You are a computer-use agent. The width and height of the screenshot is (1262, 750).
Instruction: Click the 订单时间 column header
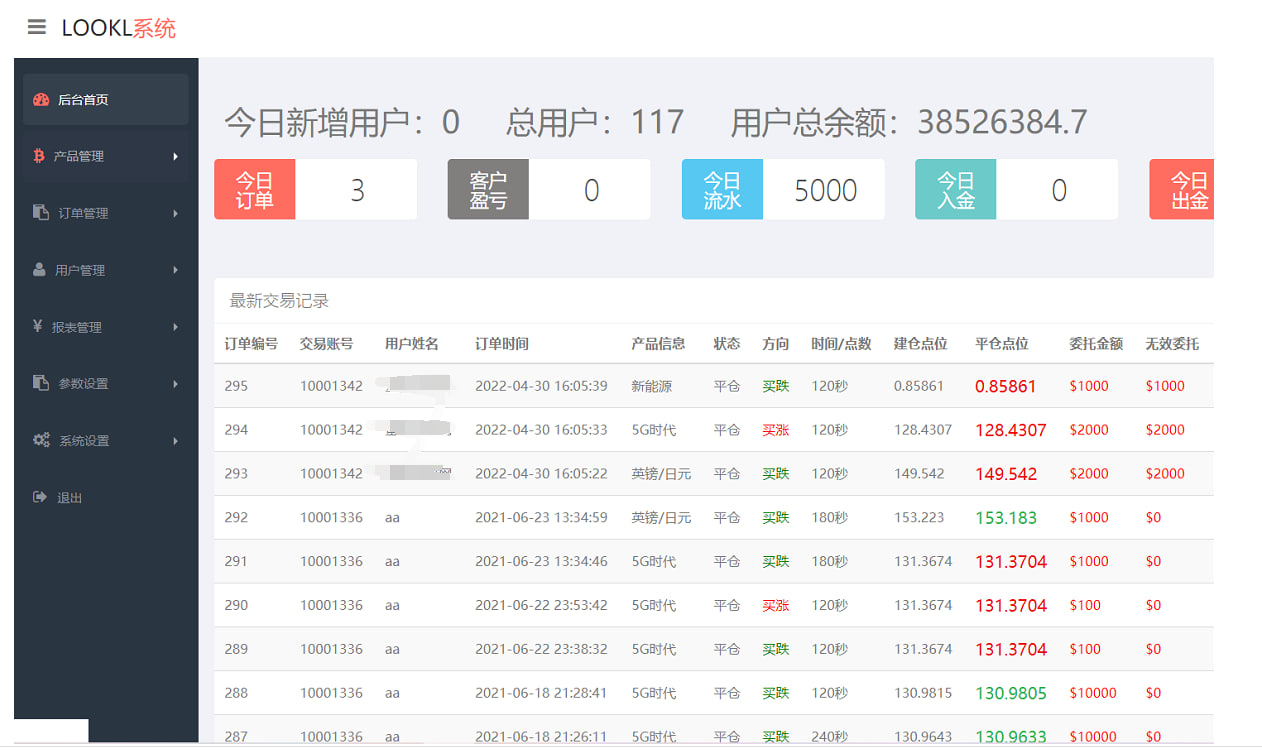[502, 344]
